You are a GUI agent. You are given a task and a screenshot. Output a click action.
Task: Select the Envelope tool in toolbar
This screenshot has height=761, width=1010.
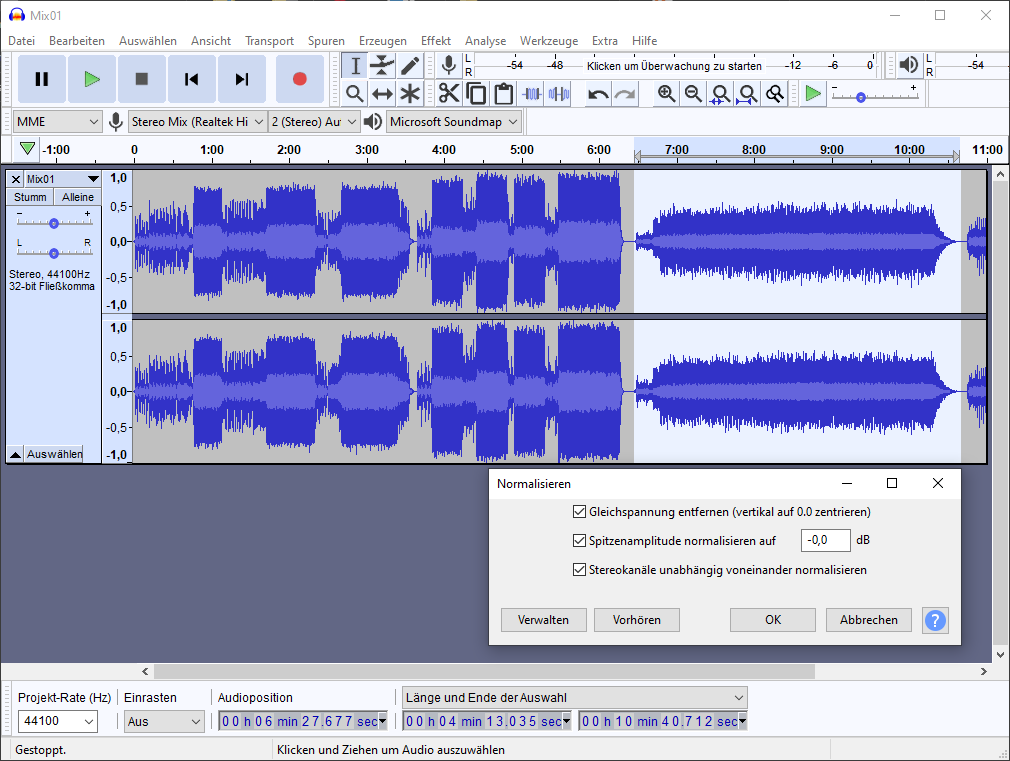382,66
